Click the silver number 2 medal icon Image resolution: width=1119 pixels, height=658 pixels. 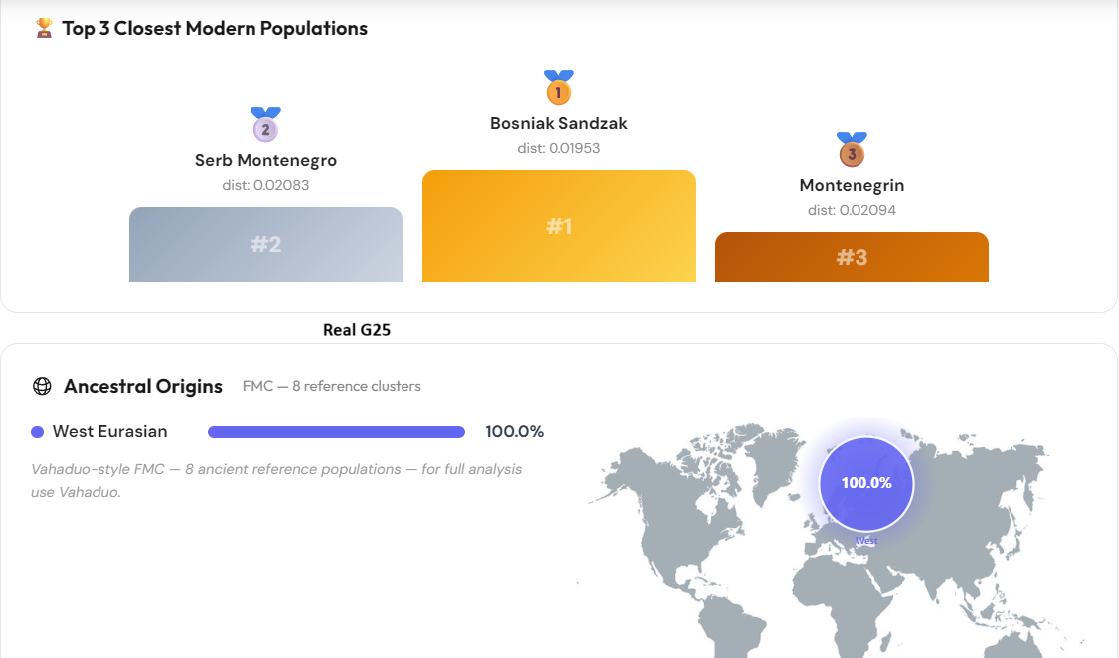pos(265,124)
